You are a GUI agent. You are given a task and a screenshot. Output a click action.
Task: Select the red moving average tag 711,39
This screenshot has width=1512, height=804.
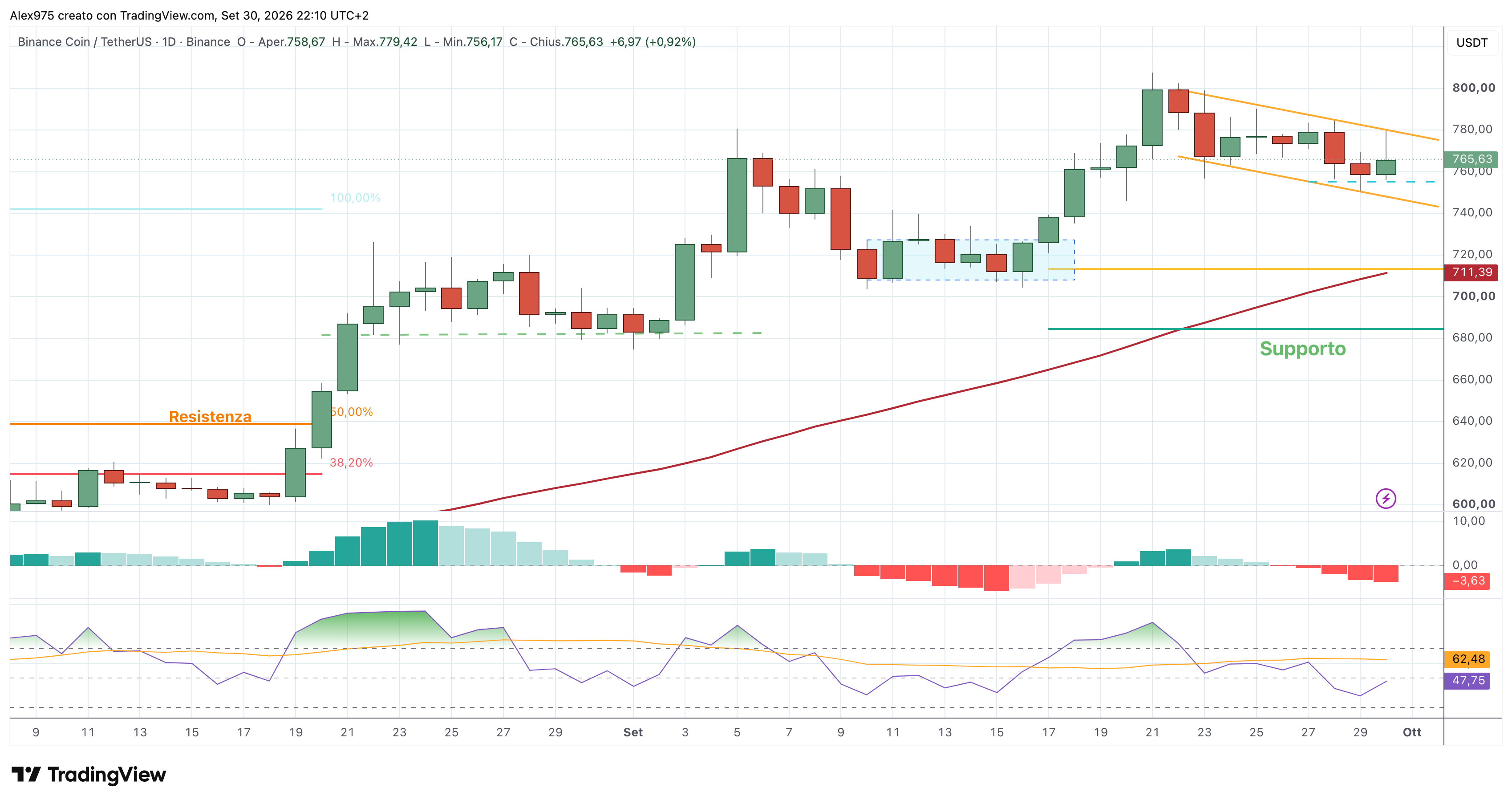pos(1471,272)
